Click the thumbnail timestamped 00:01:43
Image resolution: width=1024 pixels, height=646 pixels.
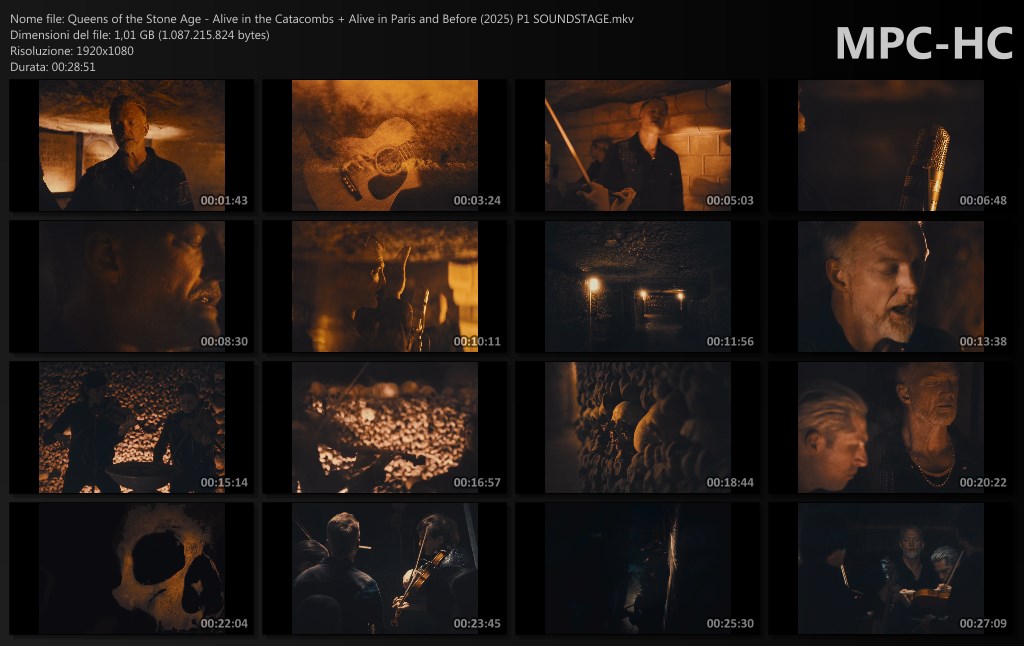131,146
